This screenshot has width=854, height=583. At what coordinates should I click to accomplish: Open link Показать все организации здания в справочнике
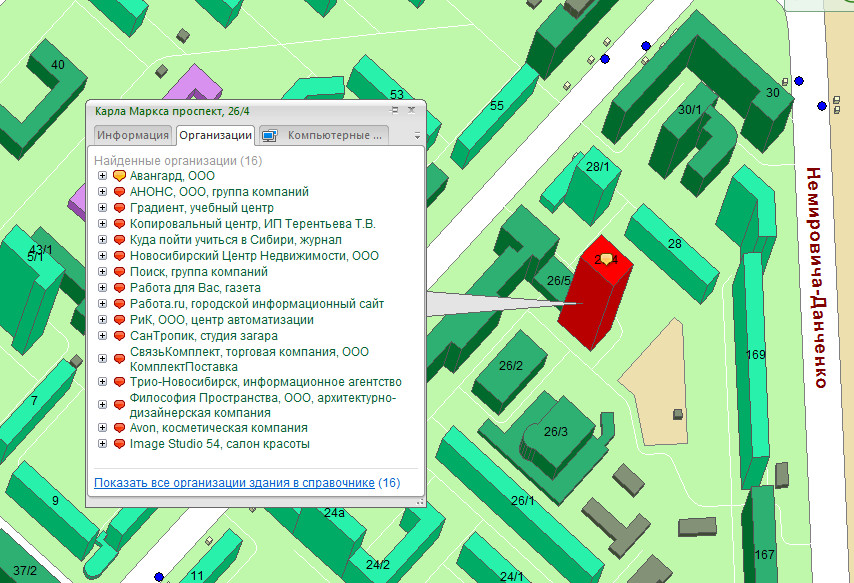pos(234,483)
